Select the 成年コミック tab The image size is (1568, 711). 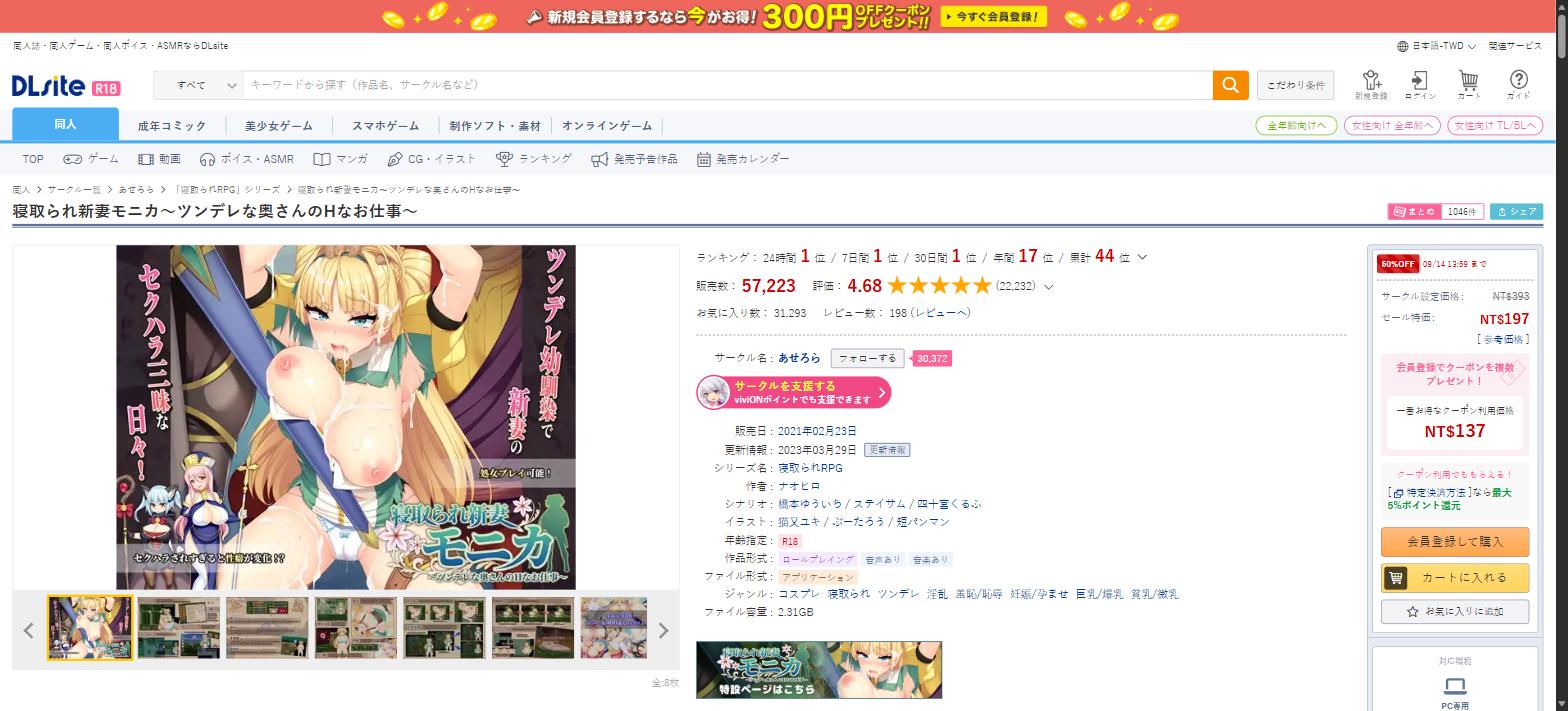172,126
